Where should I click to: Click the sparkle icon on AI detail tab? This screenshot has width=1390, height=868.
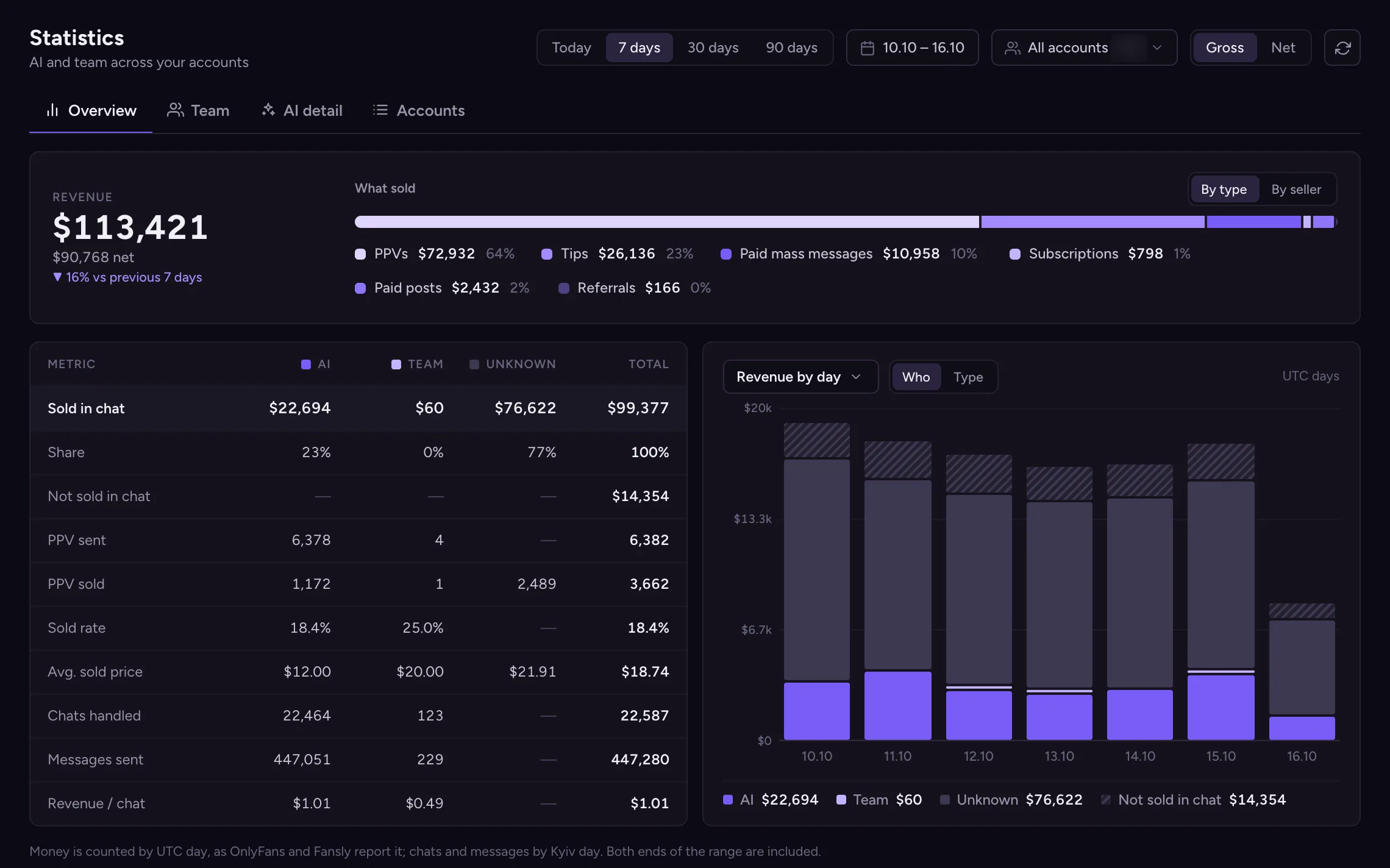pyautogui.click(x=268, y=110)
